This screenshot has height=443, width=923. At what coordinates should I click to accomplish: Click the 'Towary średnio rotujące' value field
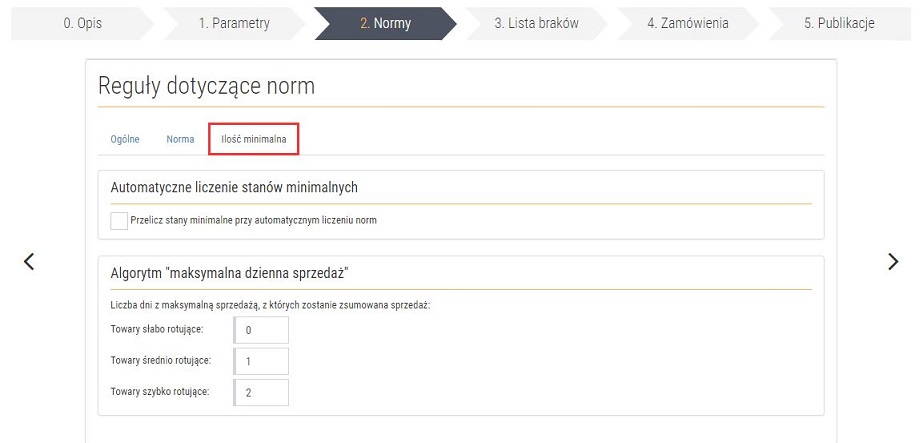click(261, 361)
